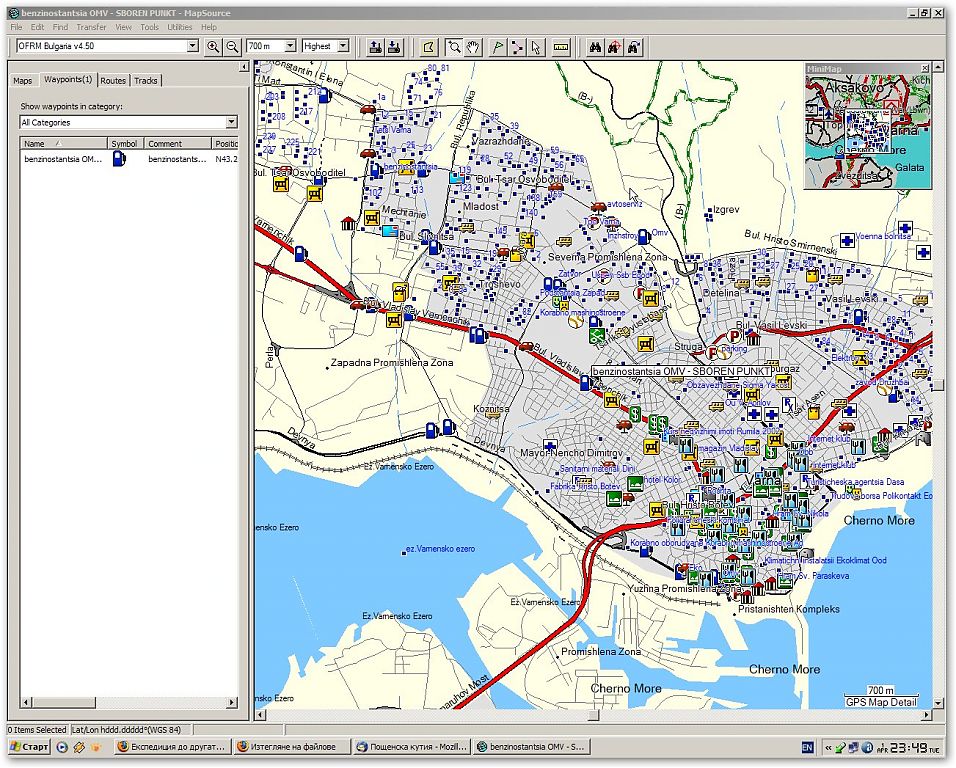Viewport: 956px width, 768px height.
Task: Click the Find Places binoculars icon
Action: pyautogui.click(x=594, y=46)
